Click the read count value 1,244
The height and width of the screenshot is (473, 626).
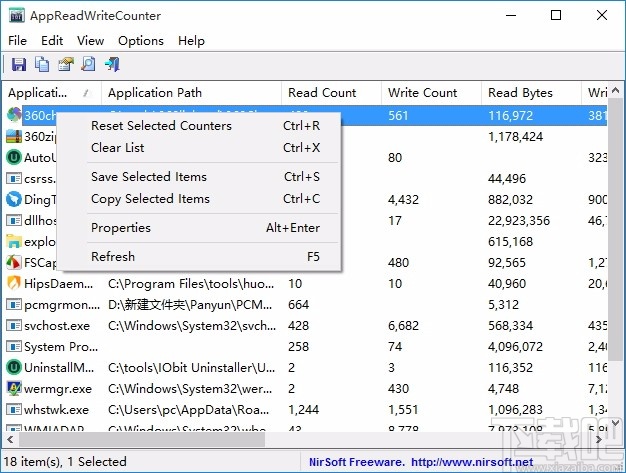pyautogui.click(x=303, y=410)
